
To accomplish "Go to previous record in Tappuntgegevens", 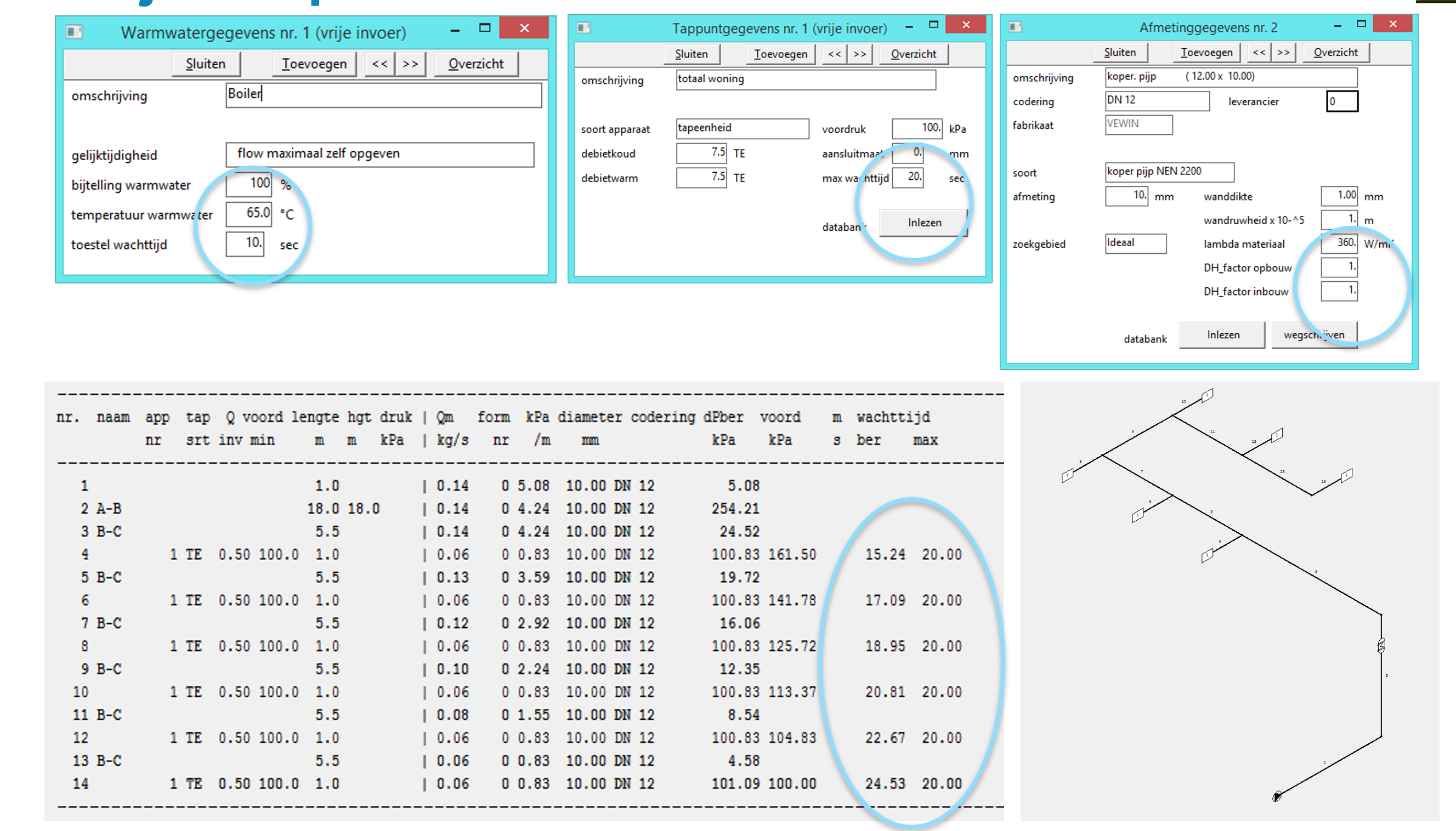I will [x=834, y=54].
